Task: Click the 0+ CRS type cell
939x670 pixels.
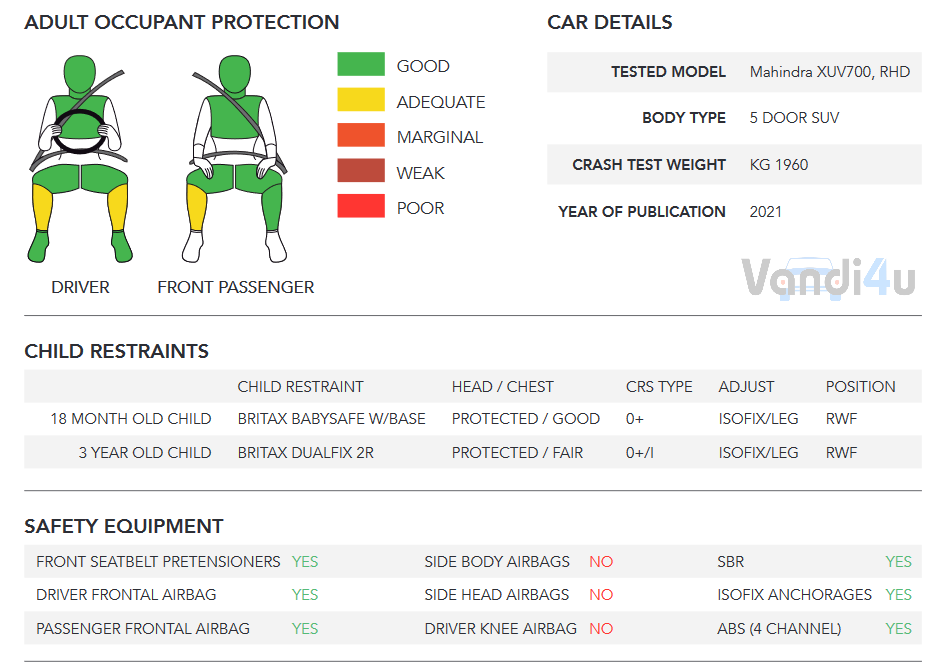Action: (635, 419)
